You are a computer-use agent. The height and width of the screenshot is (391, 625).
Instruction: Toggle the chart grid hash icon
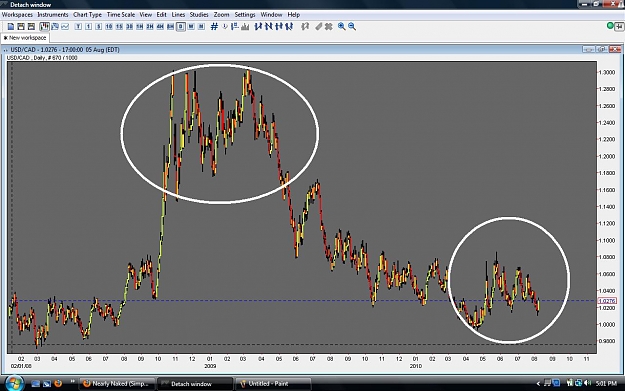pyautogui.click(x=214, y=27)
